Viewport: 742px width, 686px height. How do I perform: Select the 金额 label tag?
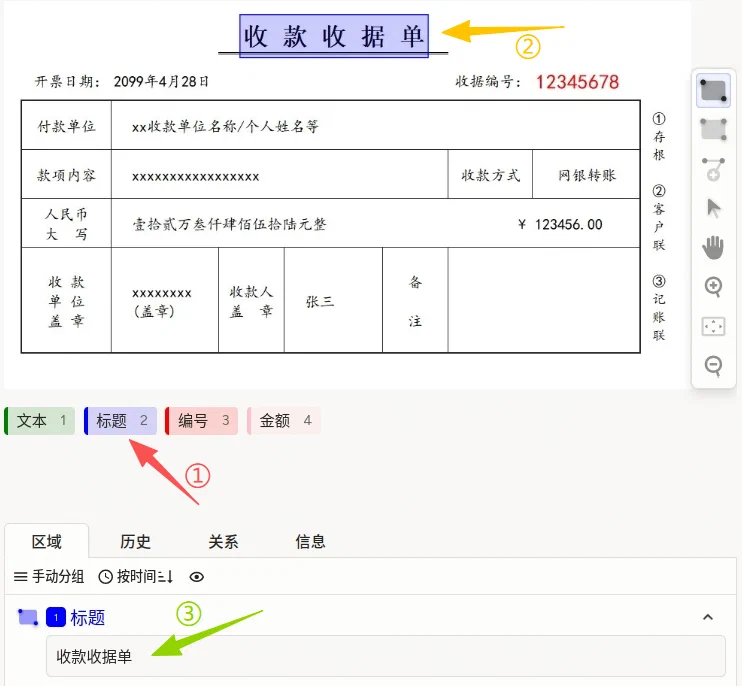(x=284, y=421)
